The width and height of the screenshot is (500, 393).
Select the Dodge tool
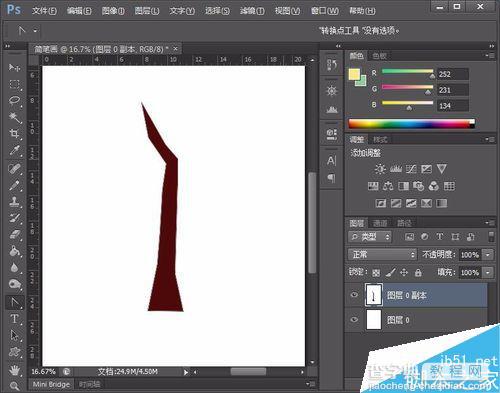tap(14, 284)
